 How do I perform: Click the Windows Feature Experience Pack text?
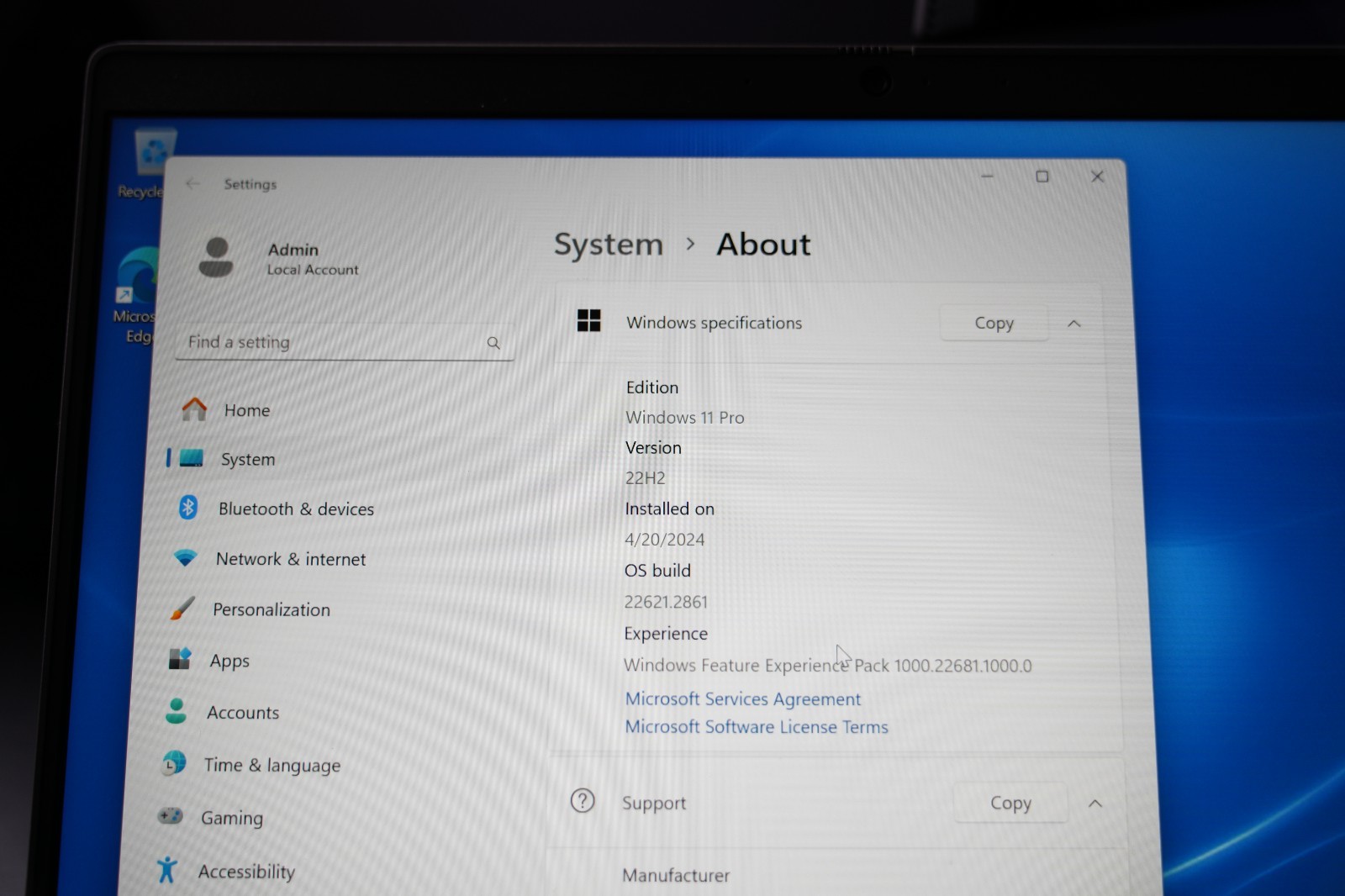[827, 666]
